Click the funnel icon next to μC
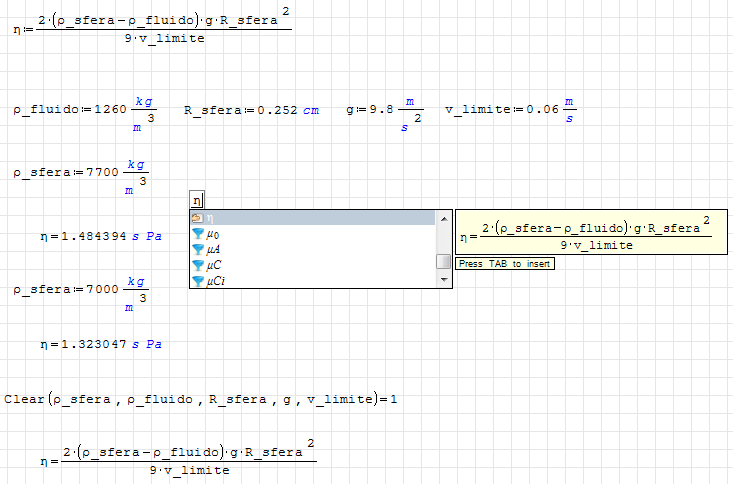 [197, 266]
